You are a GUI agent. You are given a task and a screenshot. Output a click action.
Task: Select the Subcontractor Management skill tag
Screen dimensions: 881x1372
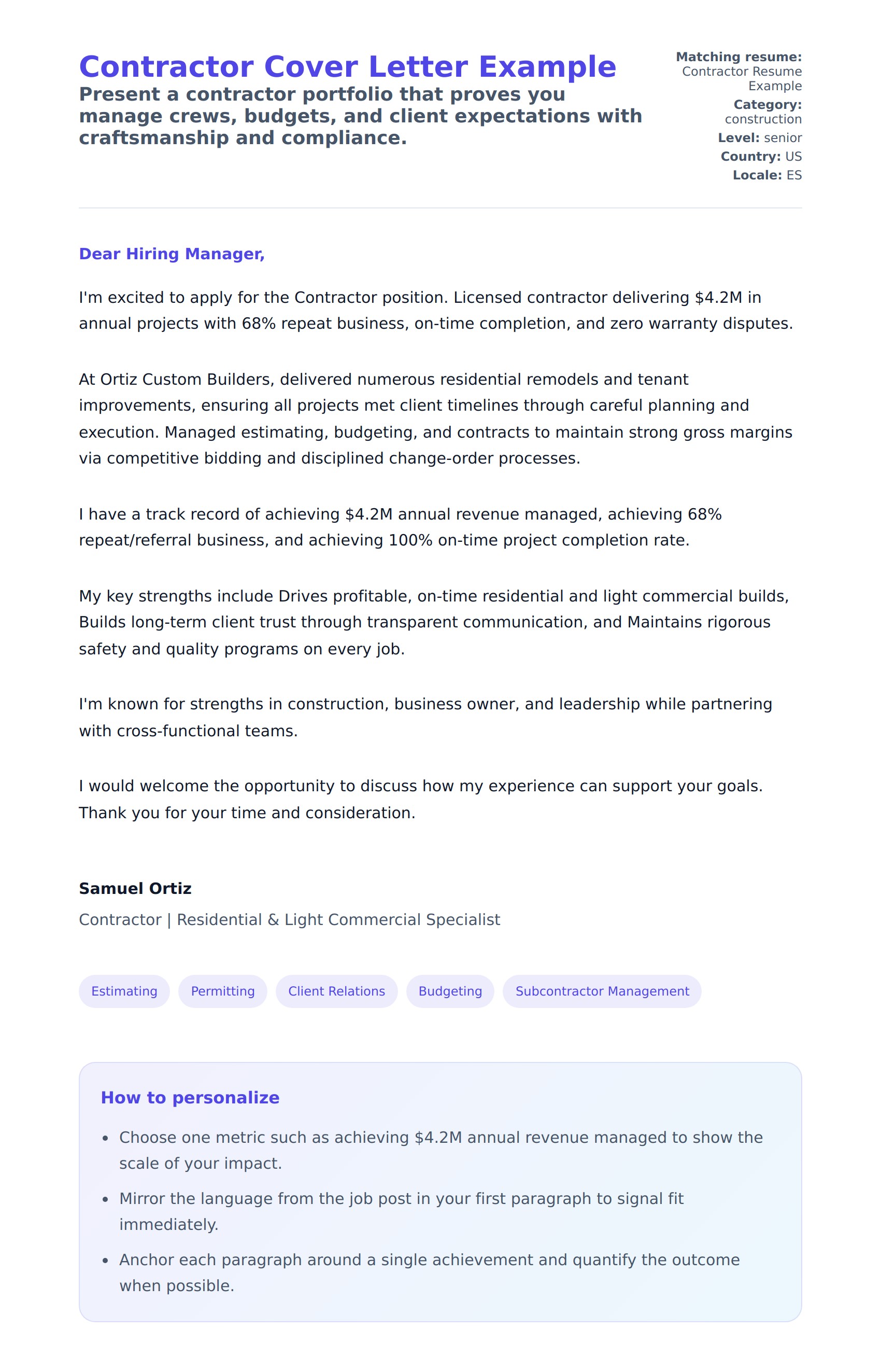(602, 991)
